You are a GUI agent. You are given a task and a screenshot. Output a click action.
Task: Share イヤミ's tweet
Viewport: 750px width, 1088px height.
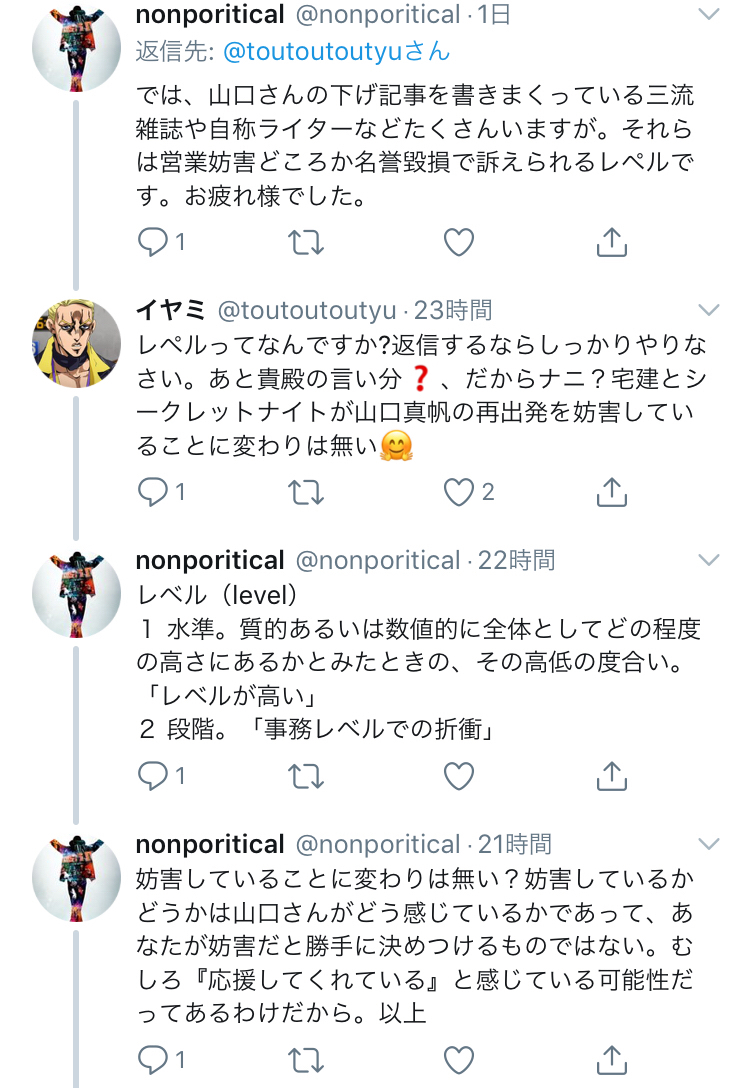(x=611, y=492)
